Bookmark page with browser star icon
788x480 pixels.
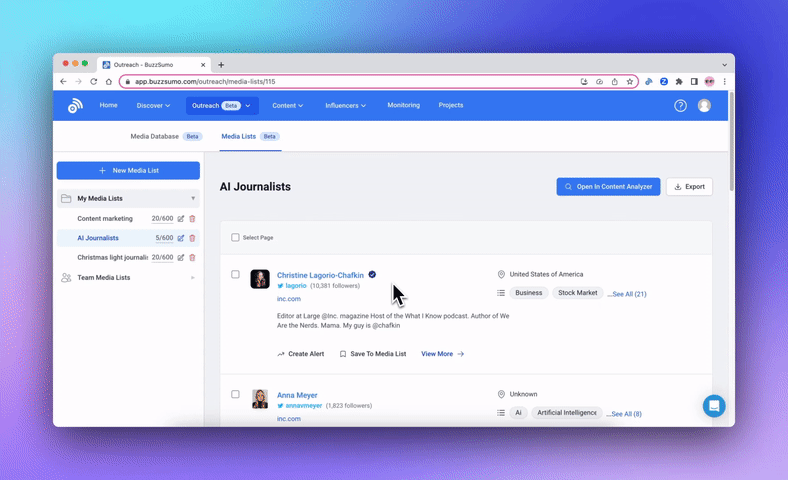[630, 82]
